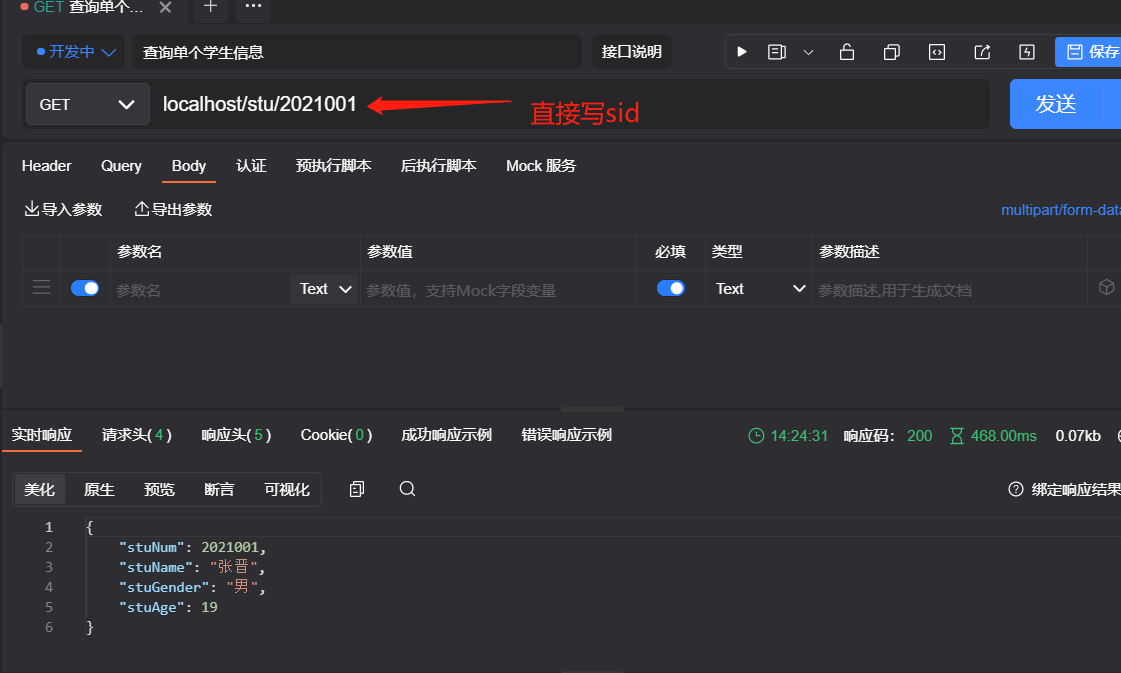The image size is (1121, 673).
Task: Click 导出参数 export parameters
Action: [173, 210]
